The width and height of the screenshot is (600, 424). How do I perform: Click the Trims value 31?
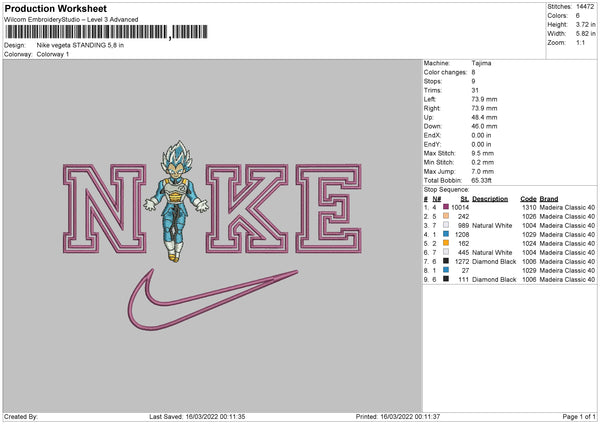[x=475, y=90]
